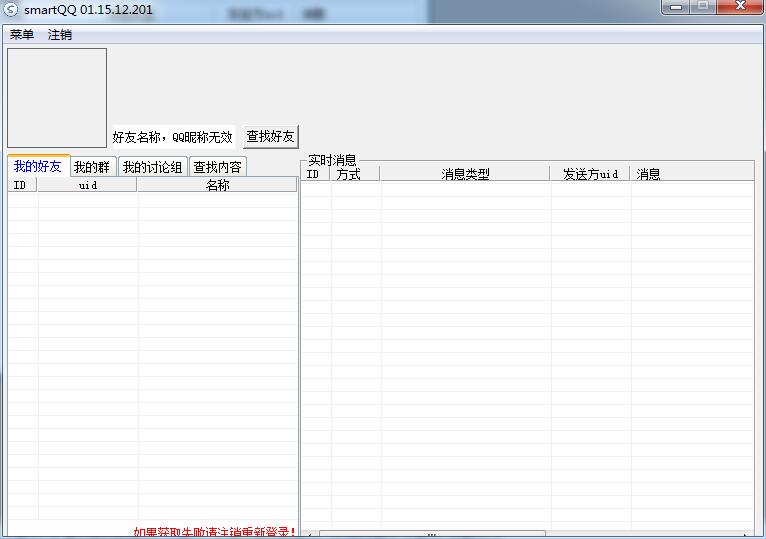The width and height of the screenshot is (766, 539).
Task: Click the 消息 column header
Action: [x=692, y=174]
